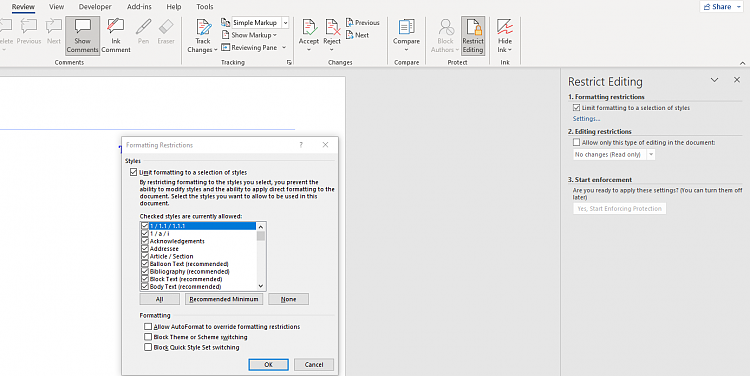Expand the Show Markup dropdown arrow
The height and width of the screenshot is (376, 750).
click(x=275, y=35)
